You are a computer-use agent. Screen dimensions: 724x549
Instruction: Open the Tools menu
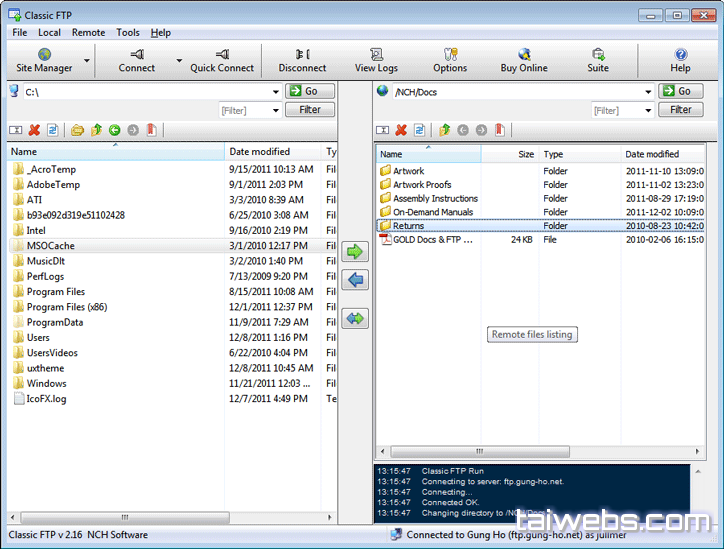[128, 32]
